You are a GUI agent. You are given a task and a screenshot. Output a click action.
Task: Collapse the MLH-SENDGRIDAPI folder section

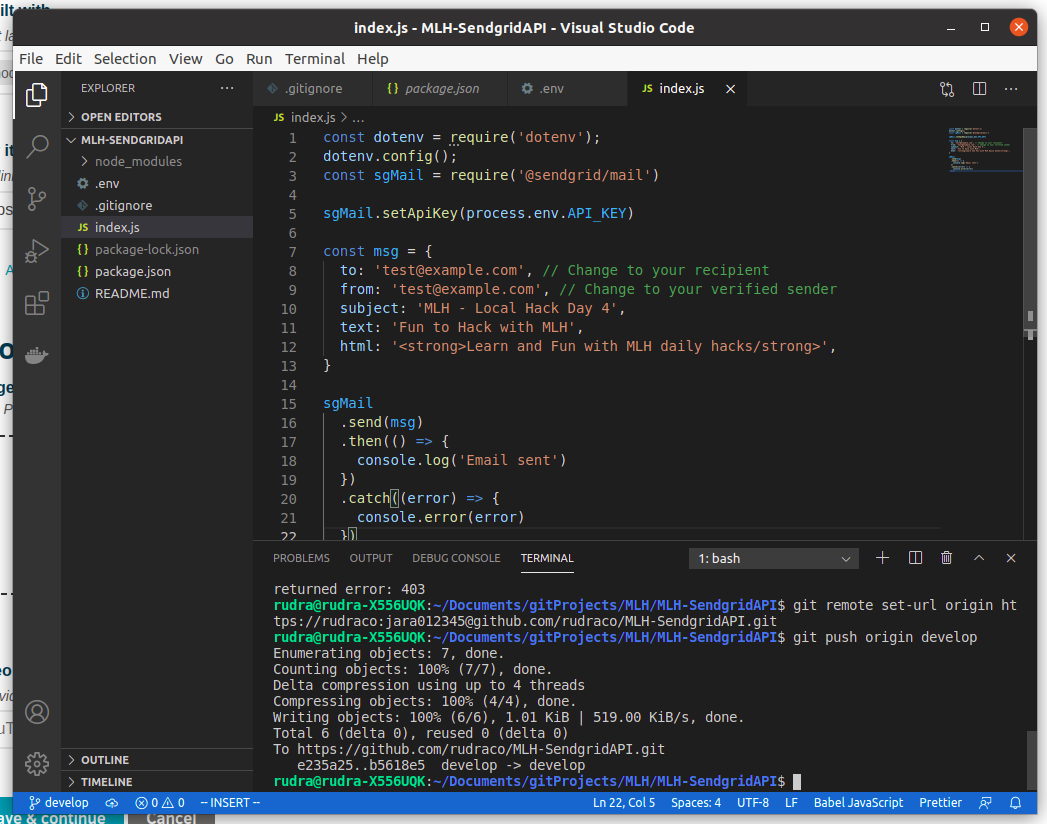coord(157,140)
